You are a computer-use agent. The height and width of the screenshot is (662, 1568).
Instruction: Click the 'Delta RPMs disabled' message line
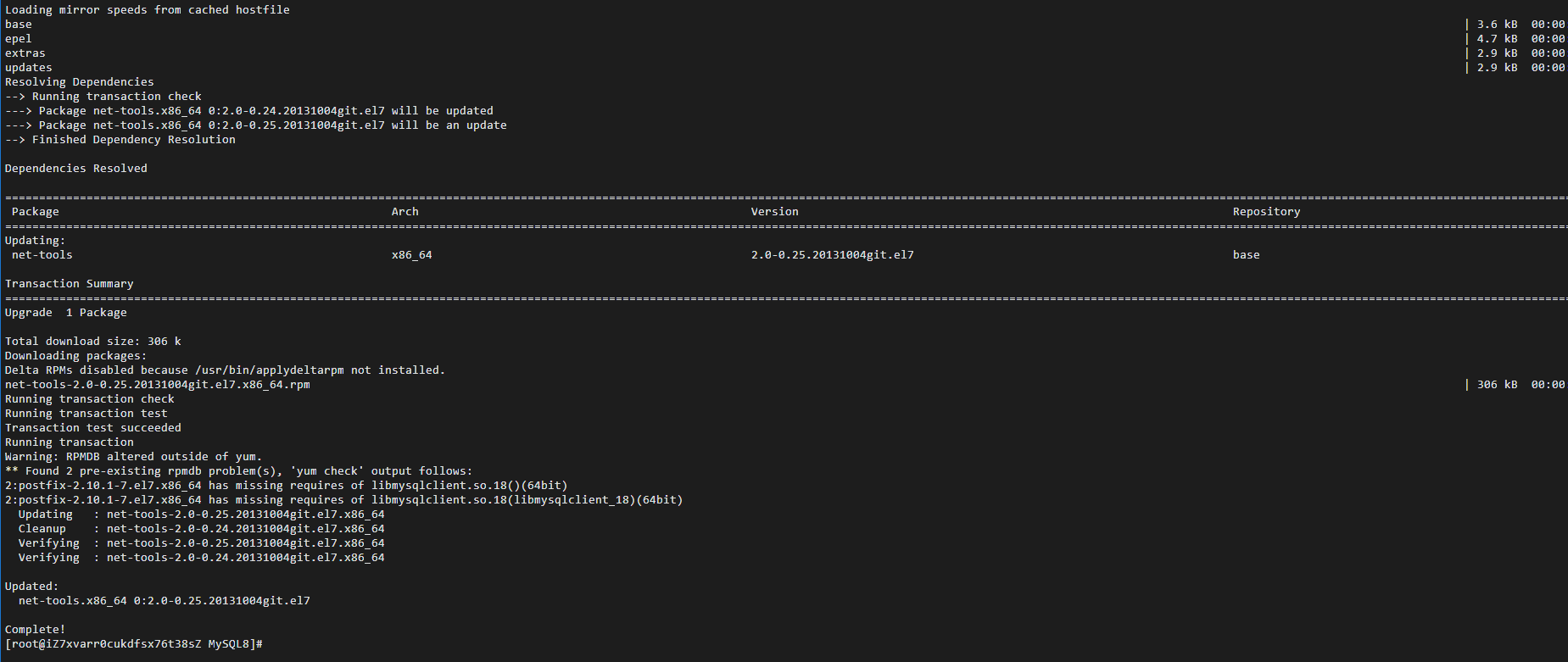click(225, 370)
